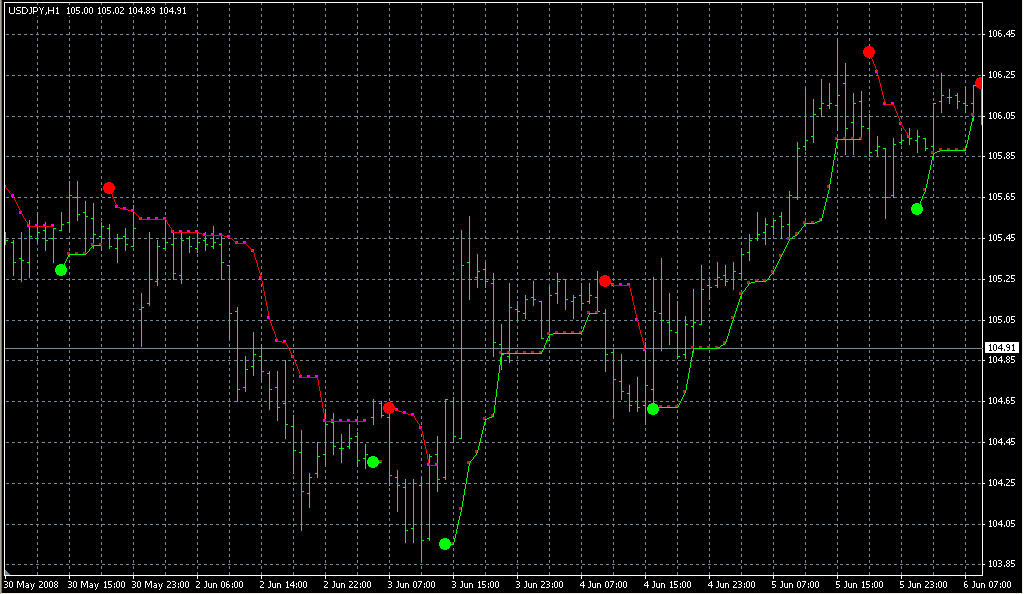This screenshot has width=1024, height=594.
Task: Click the highest red signal dot near 106.35
Action: (x=869, y=51)
